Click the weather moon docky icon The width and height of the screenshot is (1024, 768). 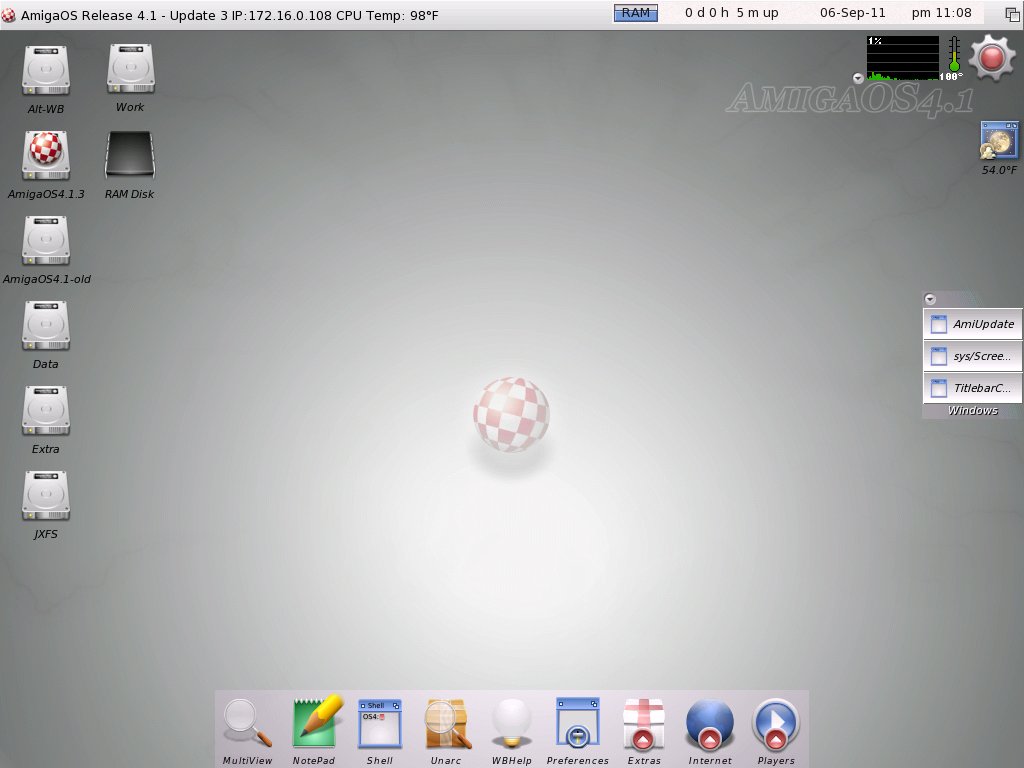pos(999,140)
